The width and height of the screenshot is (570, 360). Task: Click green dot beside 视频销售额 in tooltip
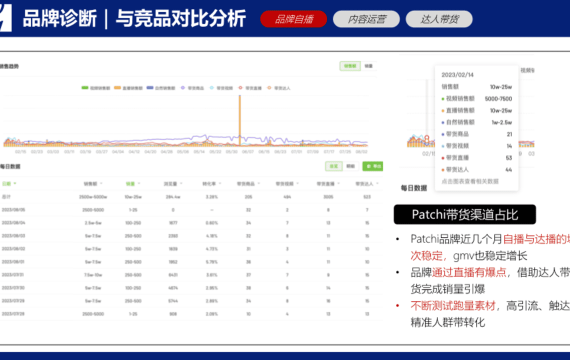(443, 99)
